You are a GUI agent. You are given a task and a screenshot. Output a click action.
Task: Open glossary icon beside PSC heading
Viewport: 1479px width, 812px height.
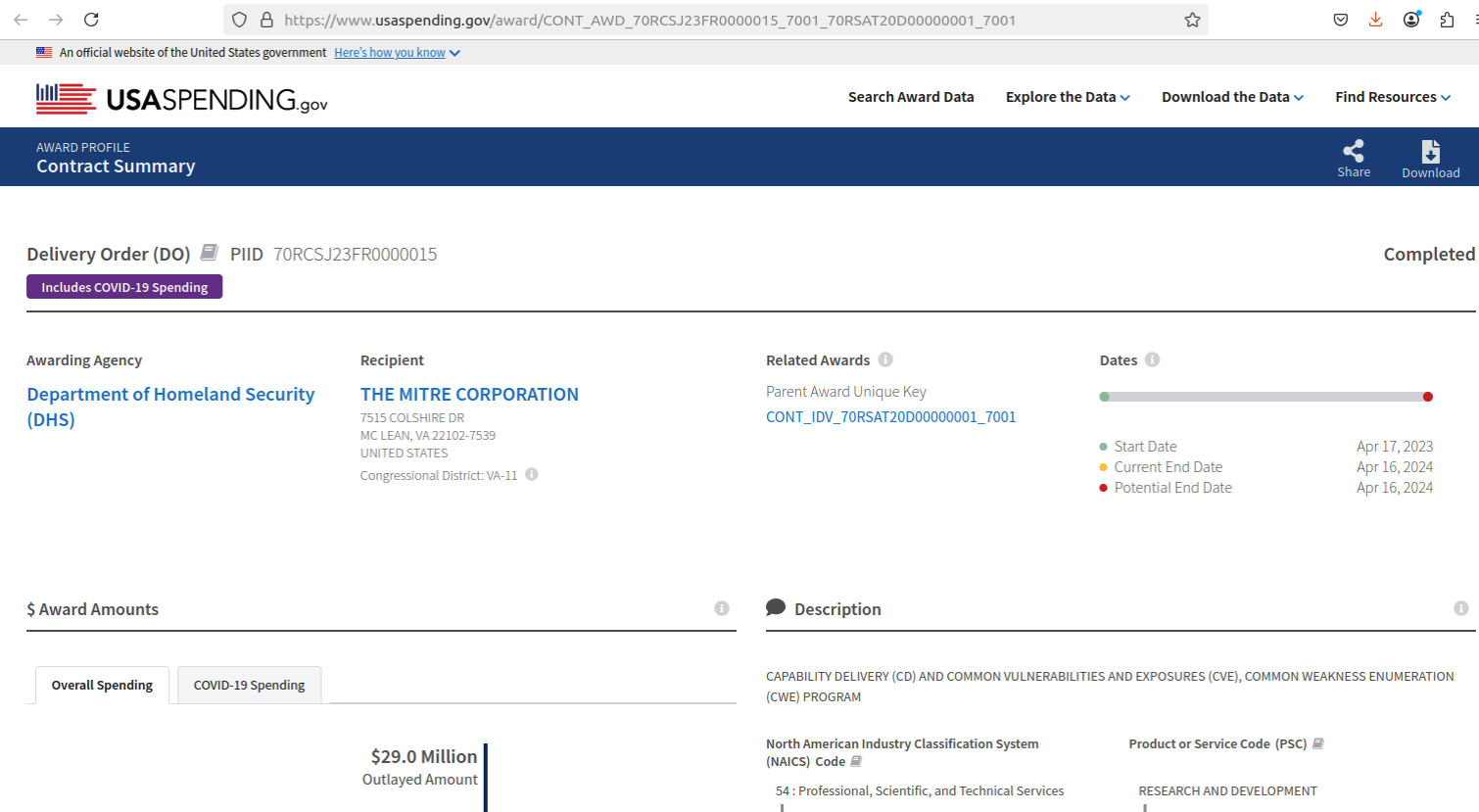click(1318, 743)
